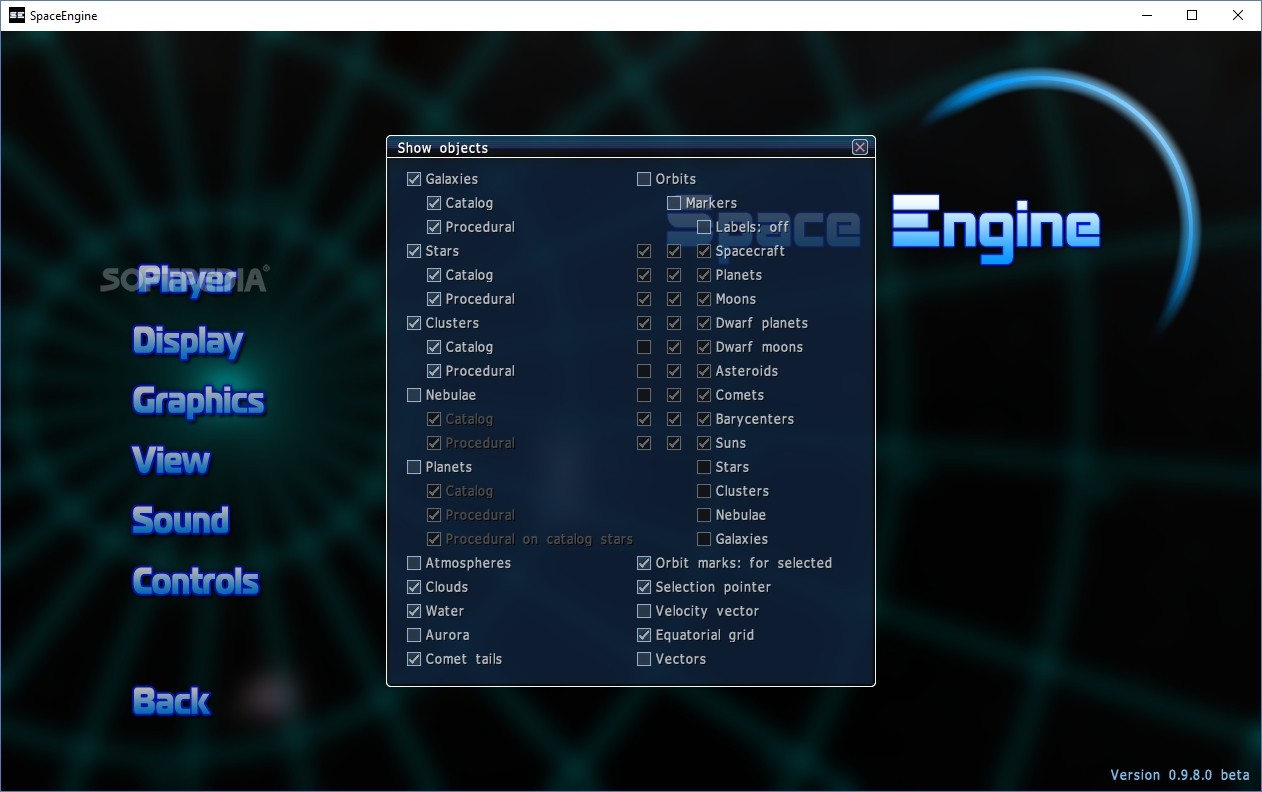The height and width of the screenshot is (792, 1262).
Task: Go Back to the previous menu
Action: [171, 701]
